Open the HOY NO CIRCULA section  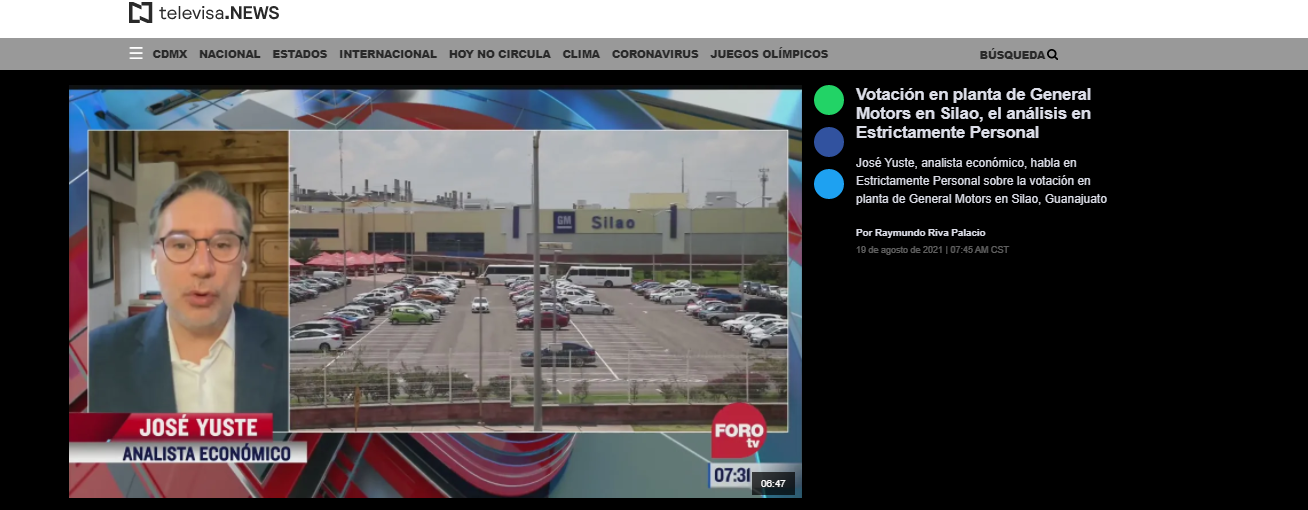(x=500, y=54)
